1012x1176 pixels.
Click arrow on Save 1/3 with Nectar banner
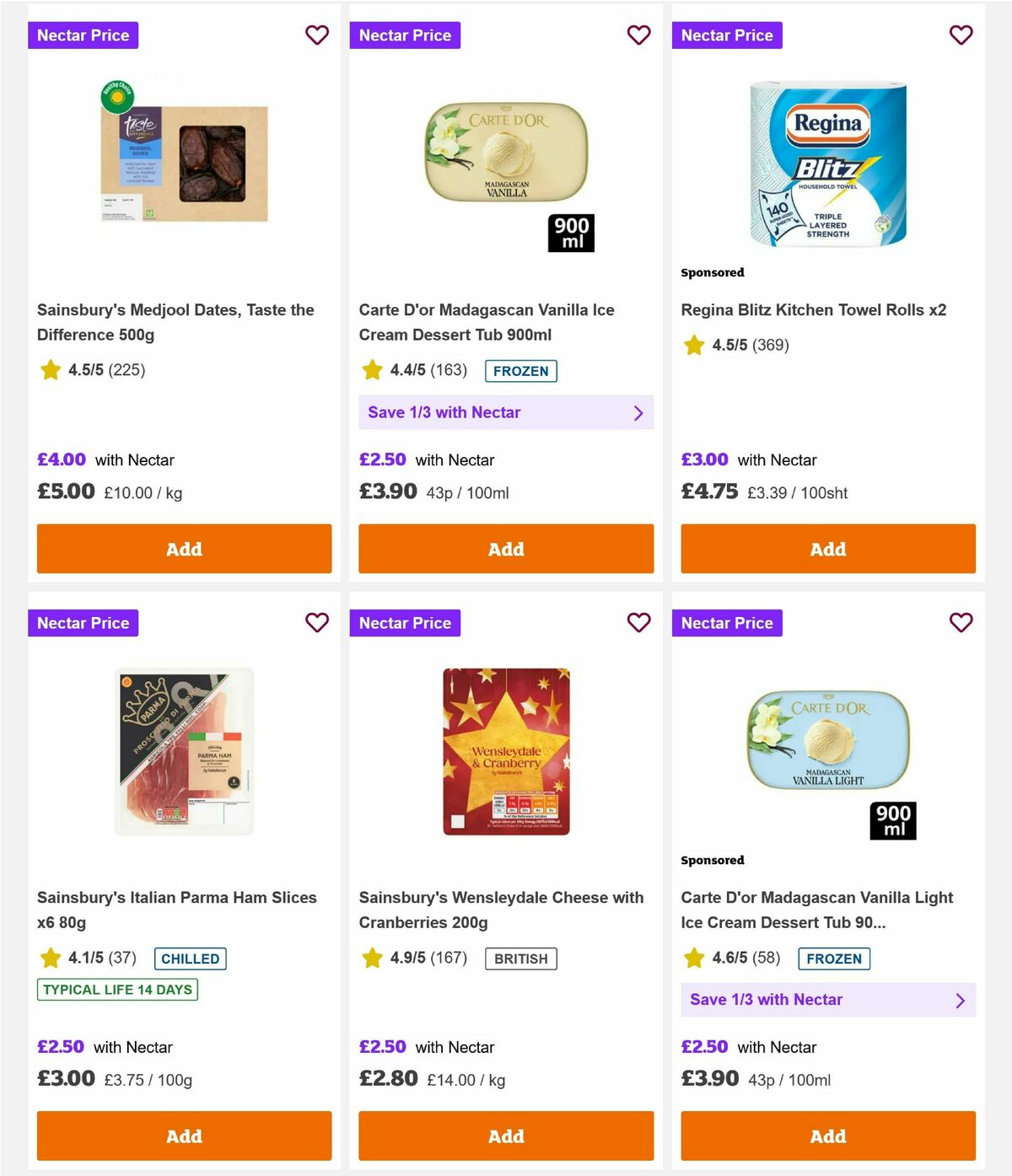pos(638,412)
